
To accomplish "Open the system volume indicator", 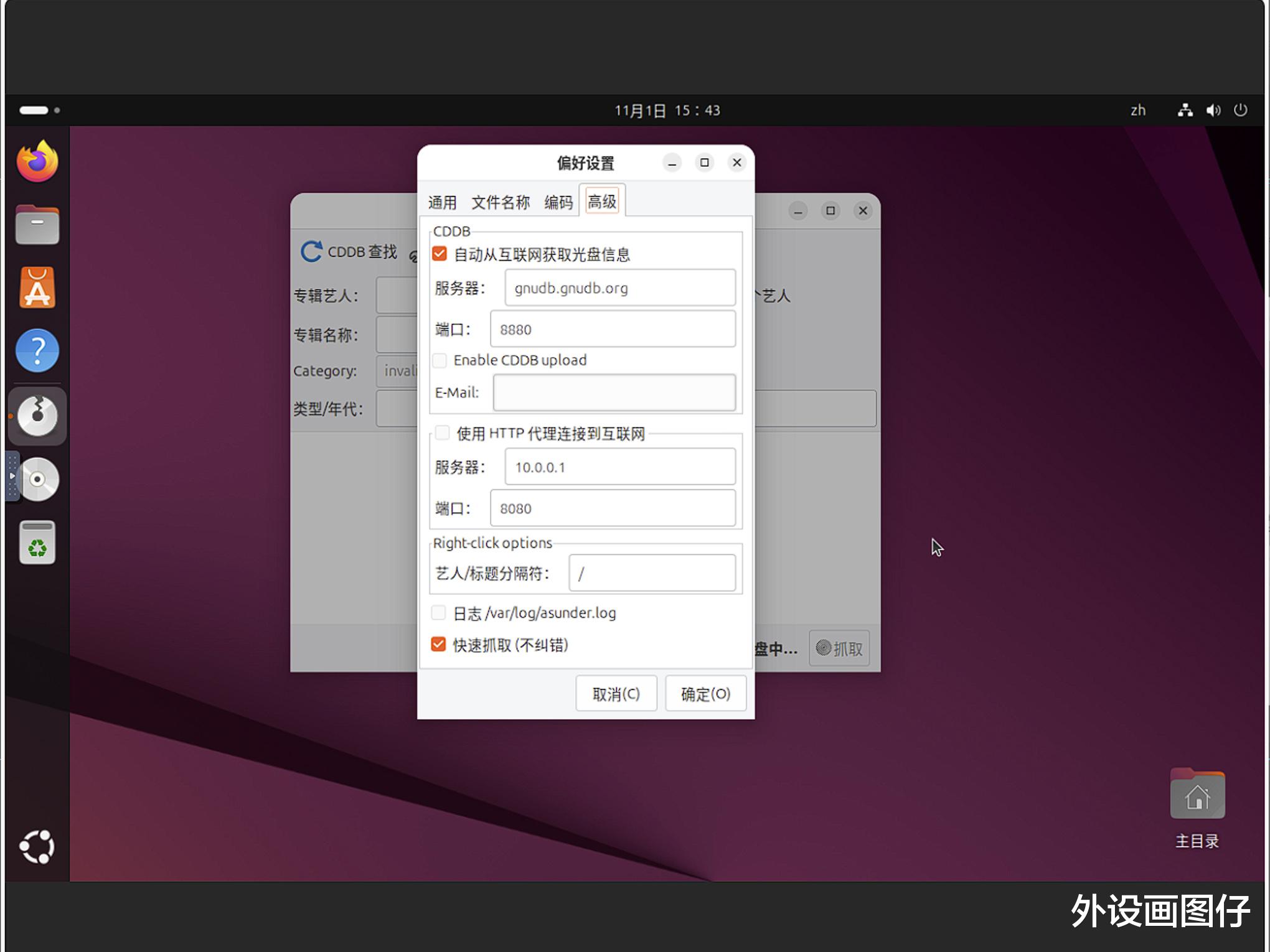I will 1213,111.
